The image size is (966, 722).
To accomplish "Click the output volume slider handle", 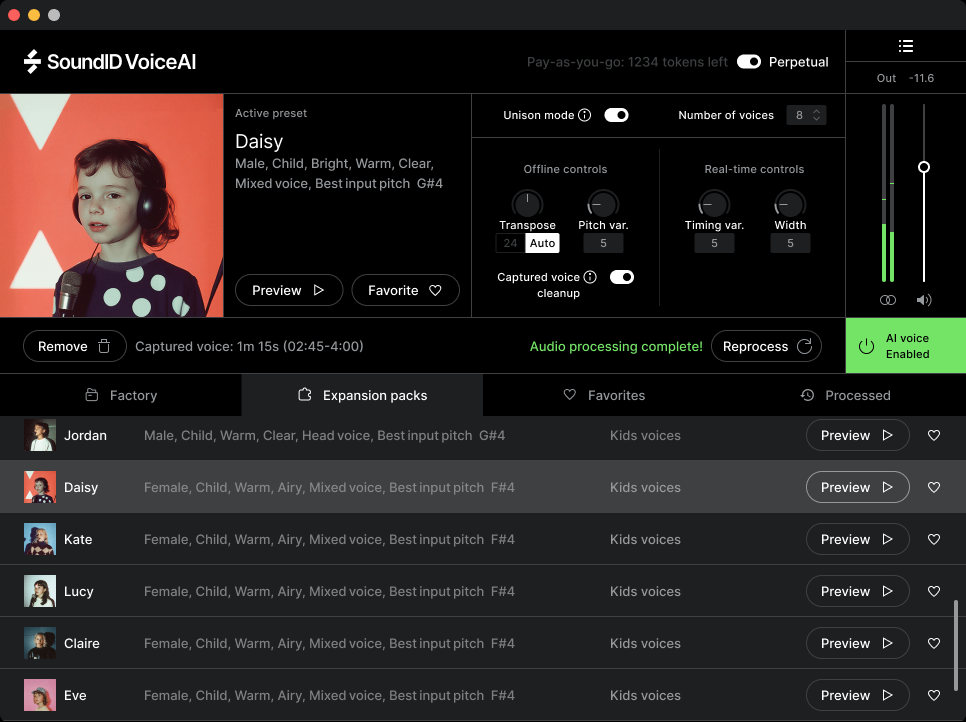I will point(924,167).
